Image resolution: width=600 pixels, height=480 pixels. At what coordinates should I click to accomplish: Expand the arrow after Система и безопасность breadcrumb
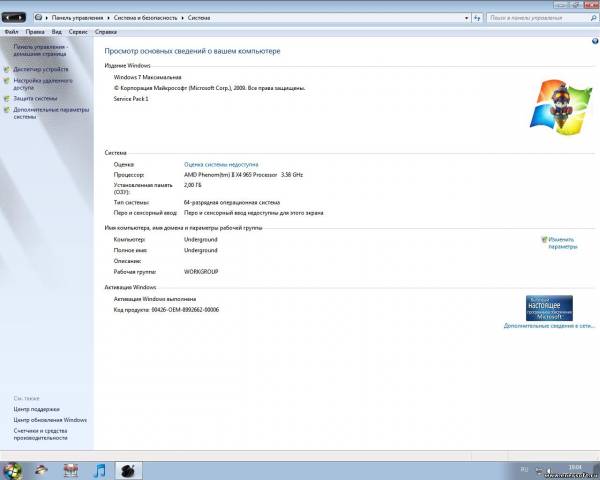point(183,18)
